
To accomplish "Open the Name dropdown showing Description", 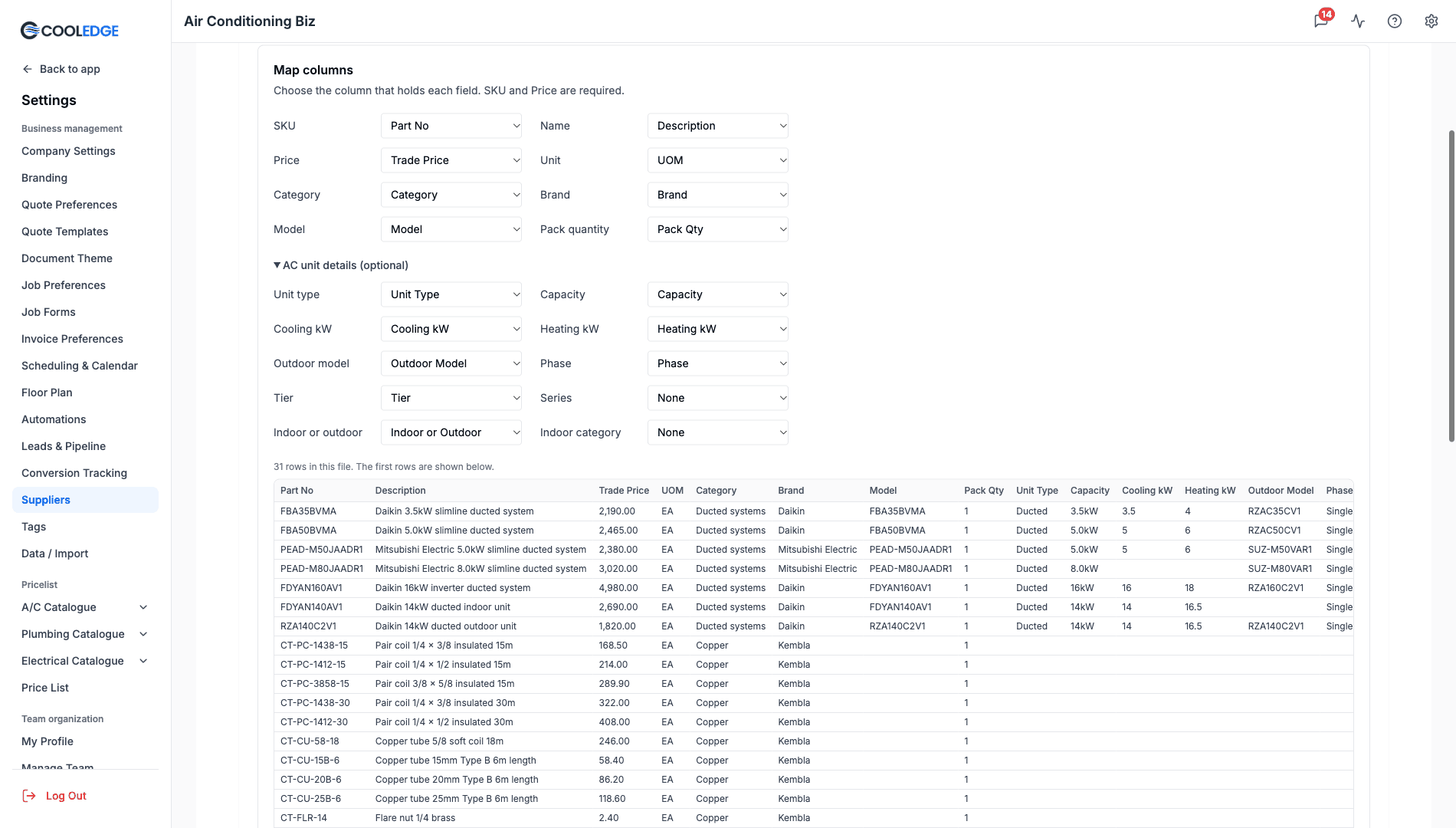I will pyautogui.click(x=718, y=126).
